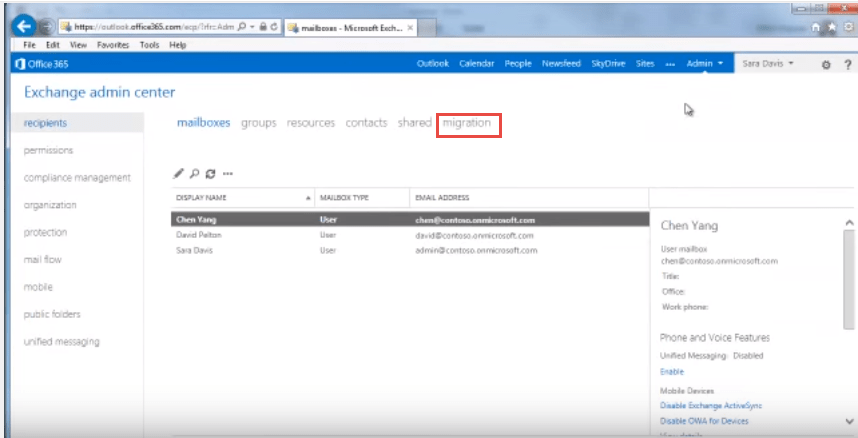Click the details pane scrollbar thumb
This screenshot has width=858, height=438.
point(849,279)
